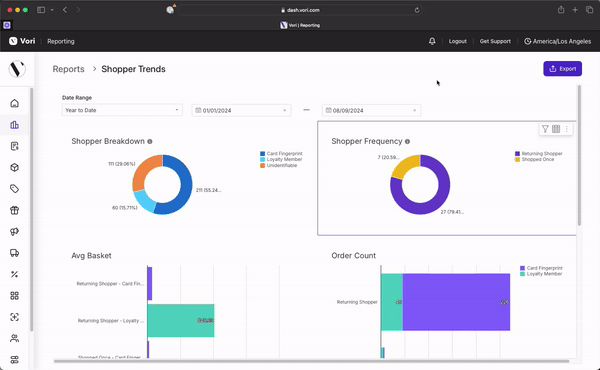The height and width of the screenshot is (370, 600).
Task: Toggle Card Fingerprint legend in Shopper Breakdown
Action: tap(281, 153)
